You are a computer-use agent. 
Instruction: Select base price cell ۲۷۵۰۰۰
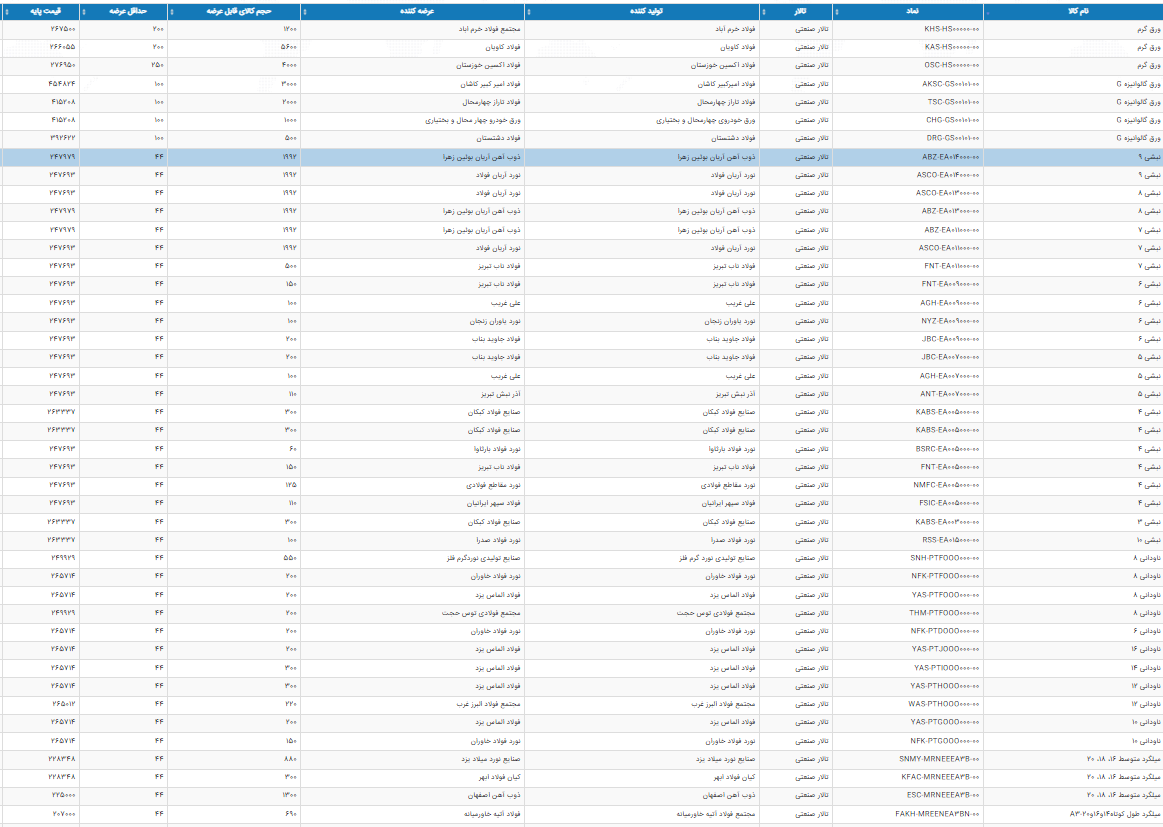click(x=41, y=795)
